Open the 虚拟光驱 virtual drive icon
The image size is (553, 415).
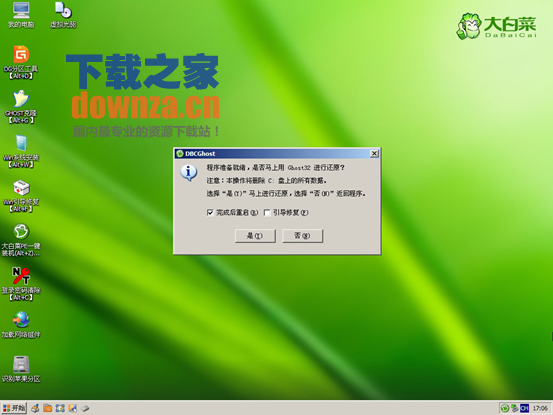63,15
